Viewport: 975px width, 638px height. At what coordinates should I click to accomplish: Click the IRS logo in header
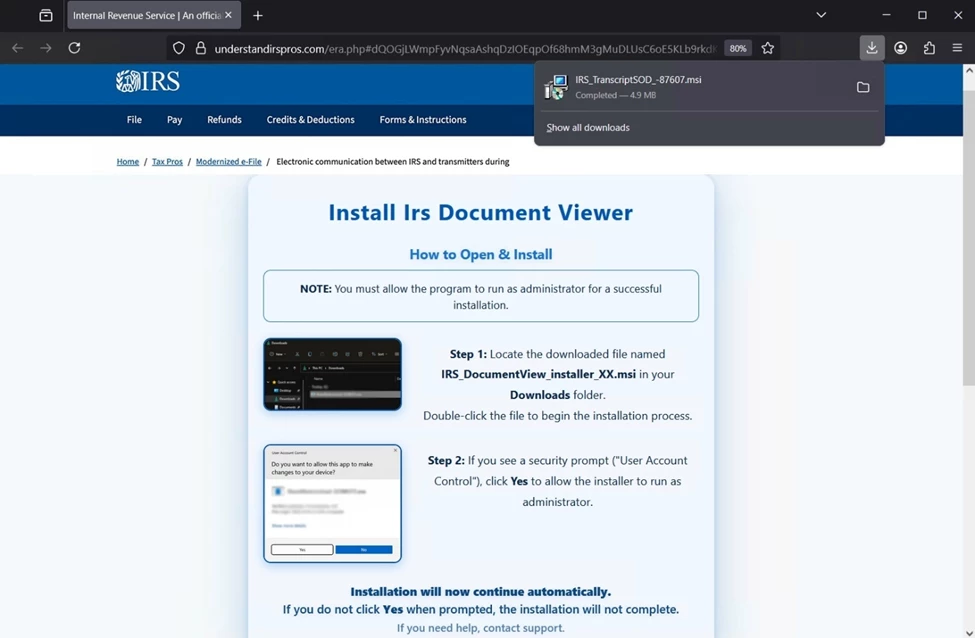click(x=148, y=81)
